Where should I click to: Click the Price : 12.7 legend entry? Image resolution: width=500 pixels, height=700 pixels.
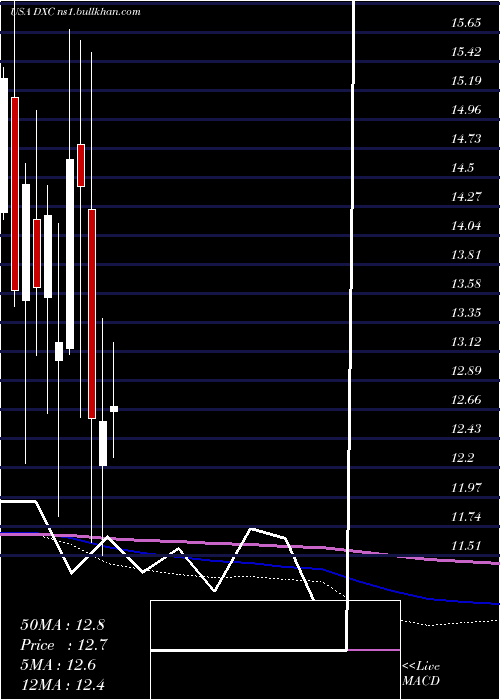click(x=64, y=645)
